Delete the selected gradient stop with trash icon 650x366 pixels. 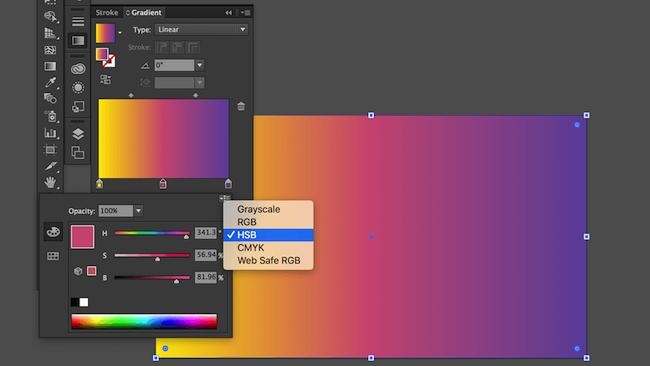pos(241,106)
